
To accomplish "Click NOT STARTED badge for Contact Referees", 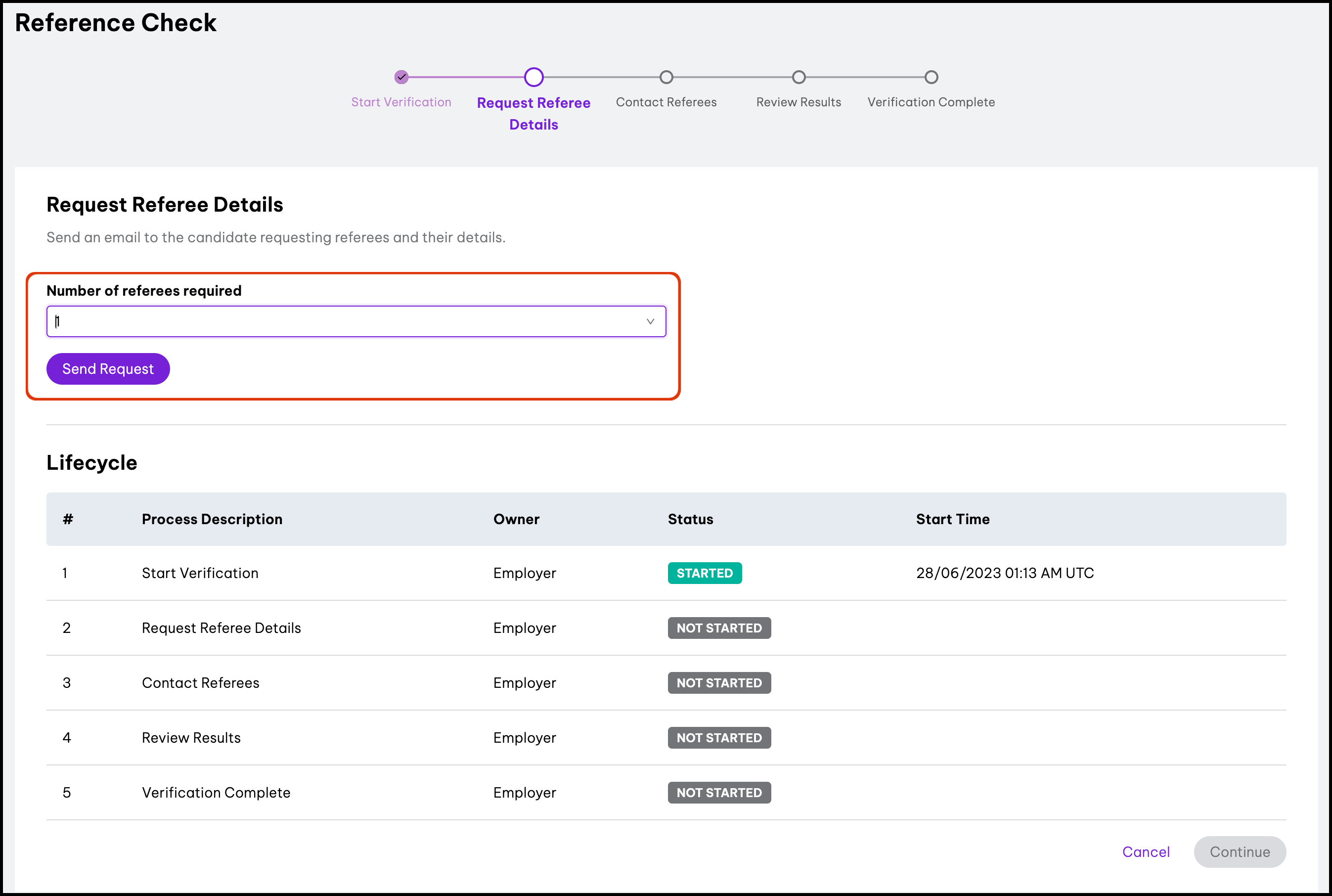I will [719, 682].
